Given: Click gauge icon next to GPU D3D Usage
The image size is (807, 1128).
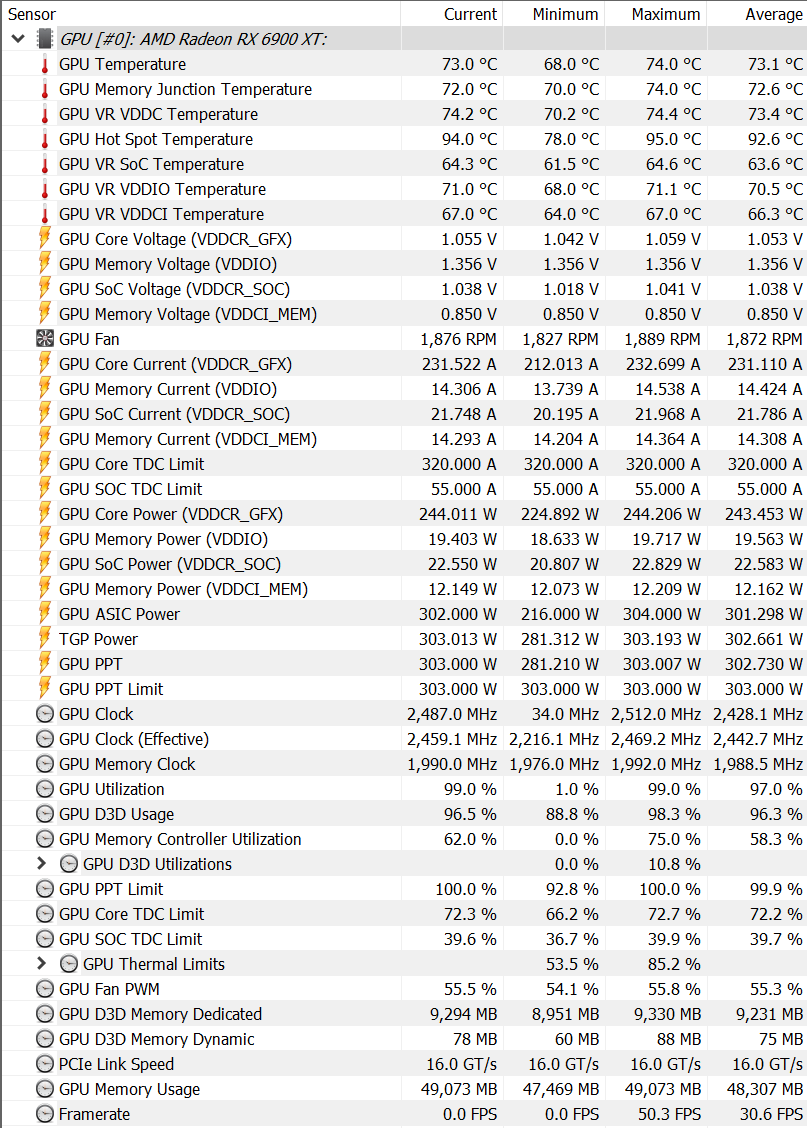Looking at the screenshot, I should coord(45,814).
